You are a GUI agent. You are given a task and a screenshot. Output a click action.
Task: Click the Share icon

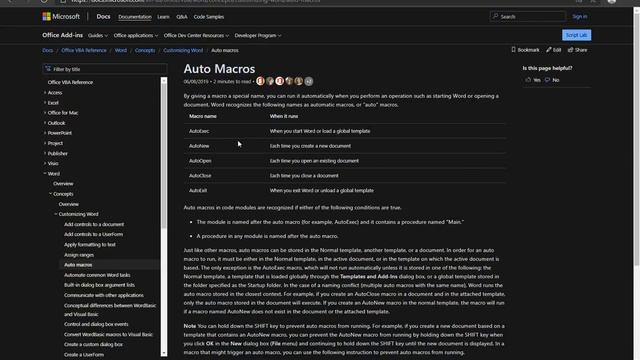pos(571,50)
